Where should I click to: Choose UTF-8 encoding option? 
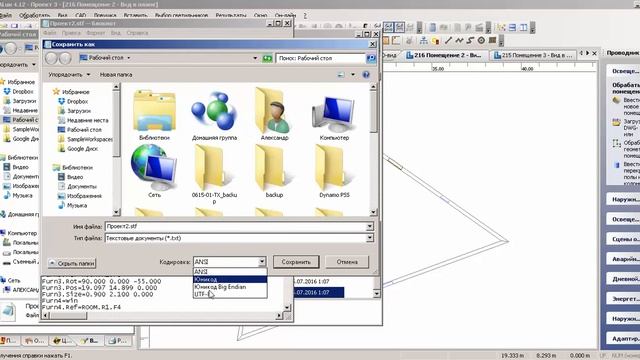(x=230, y=294)
